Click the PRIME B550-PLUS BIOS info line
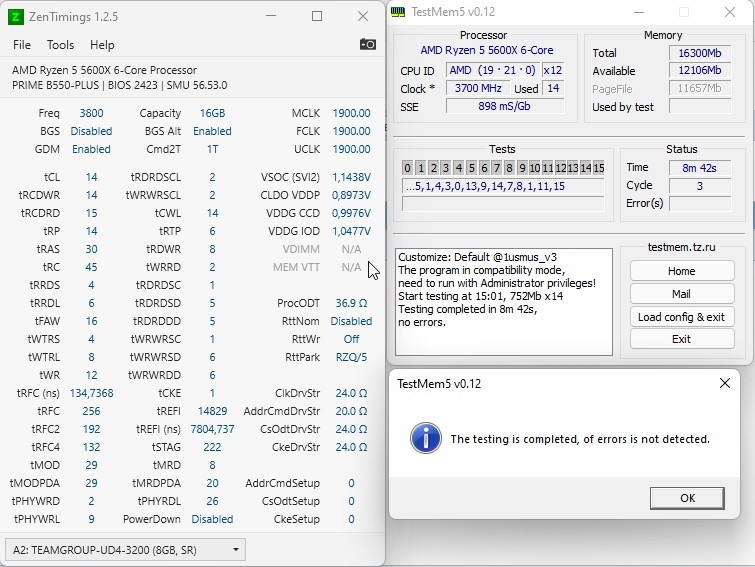This screenshot has height=567, width=755. pyautogui.click(x=119, y=85)
